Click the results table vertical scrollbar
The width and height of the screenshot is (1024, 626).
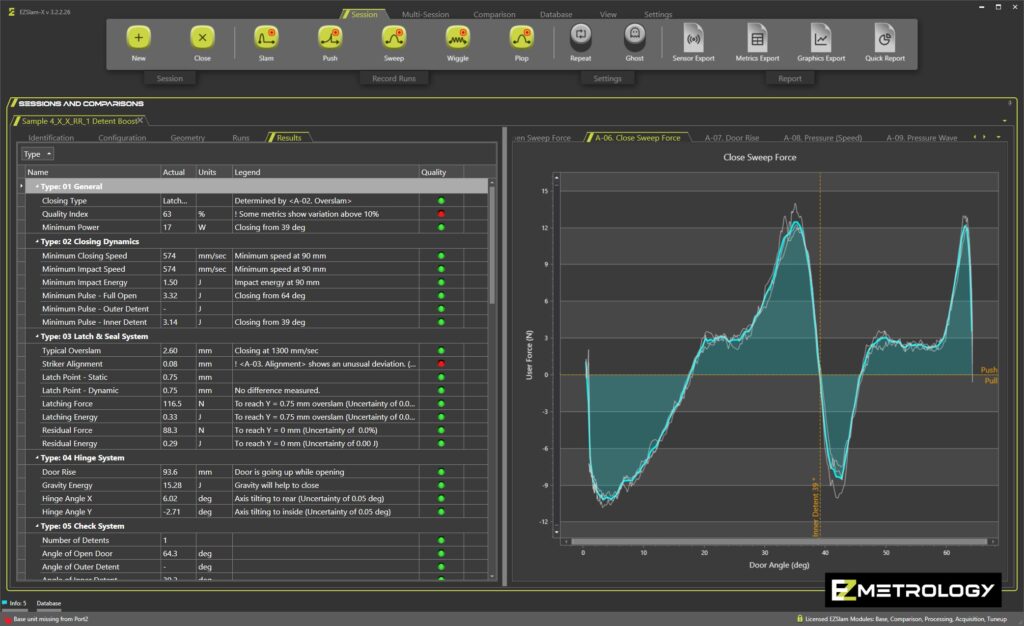pos(491,245)
